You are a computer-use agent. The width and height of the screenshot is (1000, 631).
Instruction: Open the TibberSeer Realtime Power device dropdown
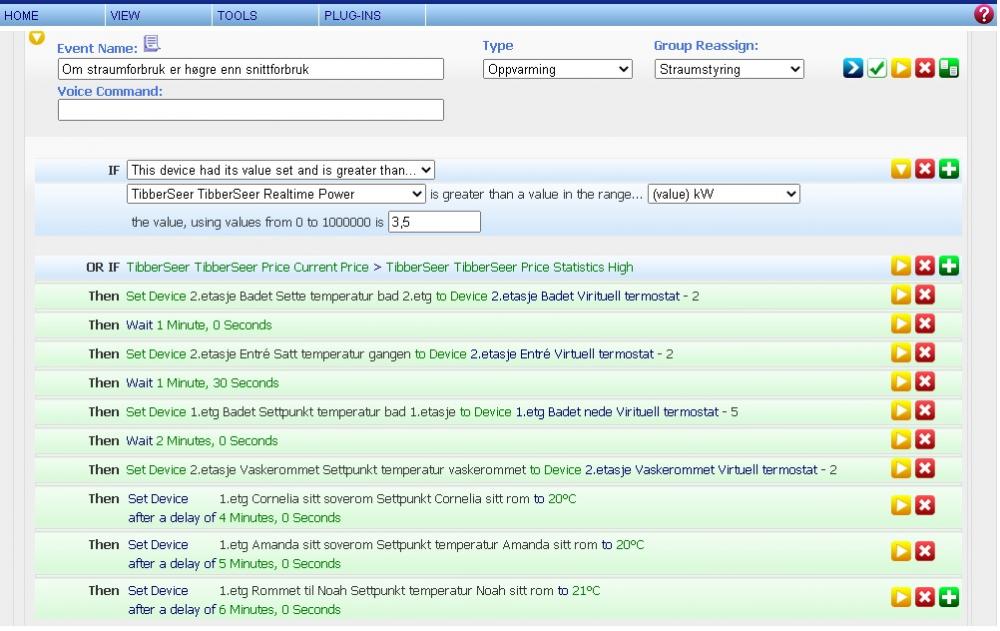277,194
